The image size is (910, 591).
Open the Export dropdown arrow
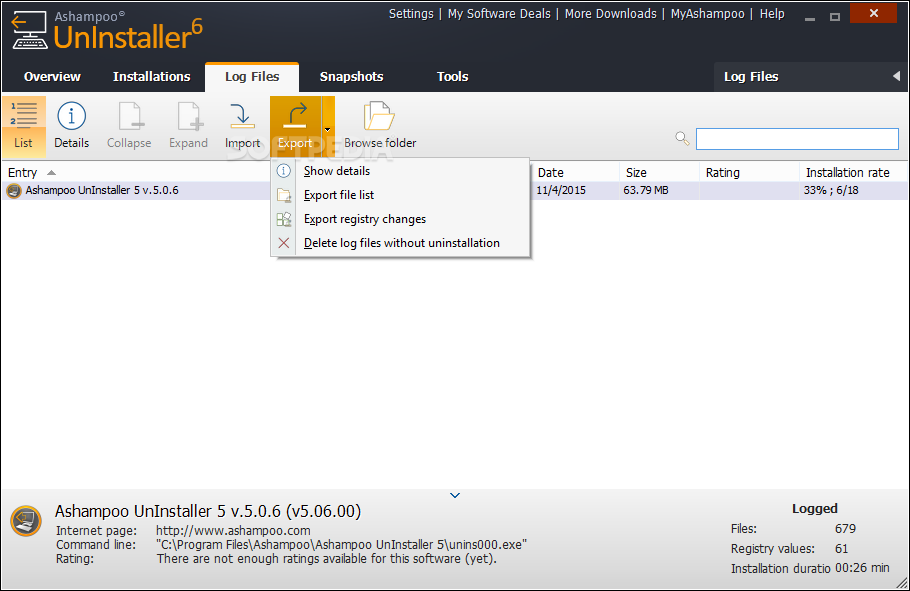328,127
